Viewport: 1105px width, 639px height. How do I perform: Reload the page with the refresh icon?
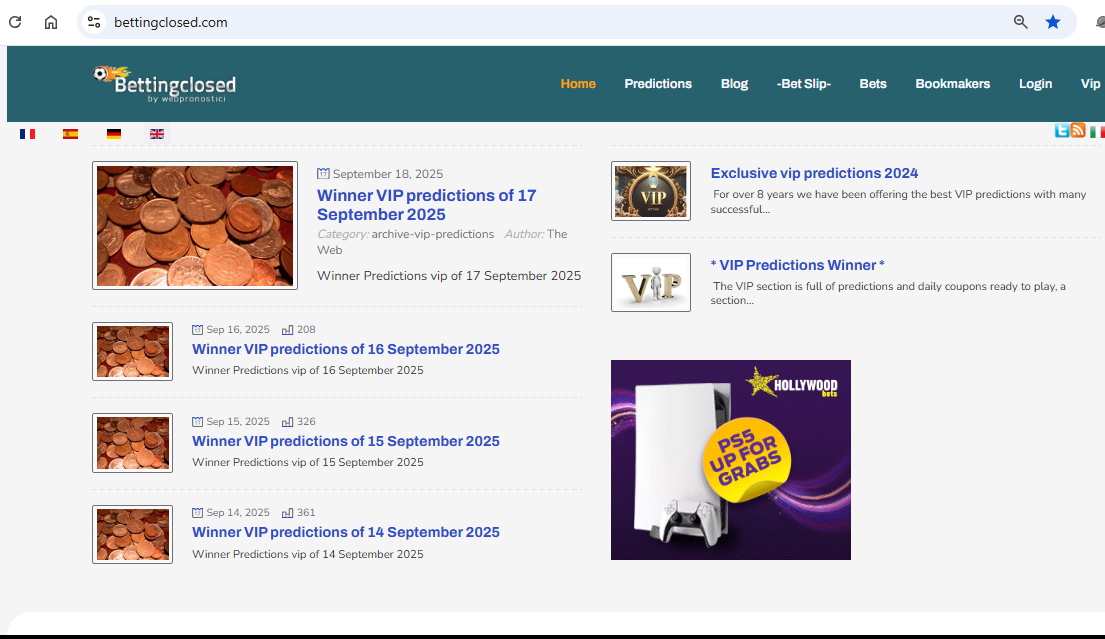click(x=14, y=21)
